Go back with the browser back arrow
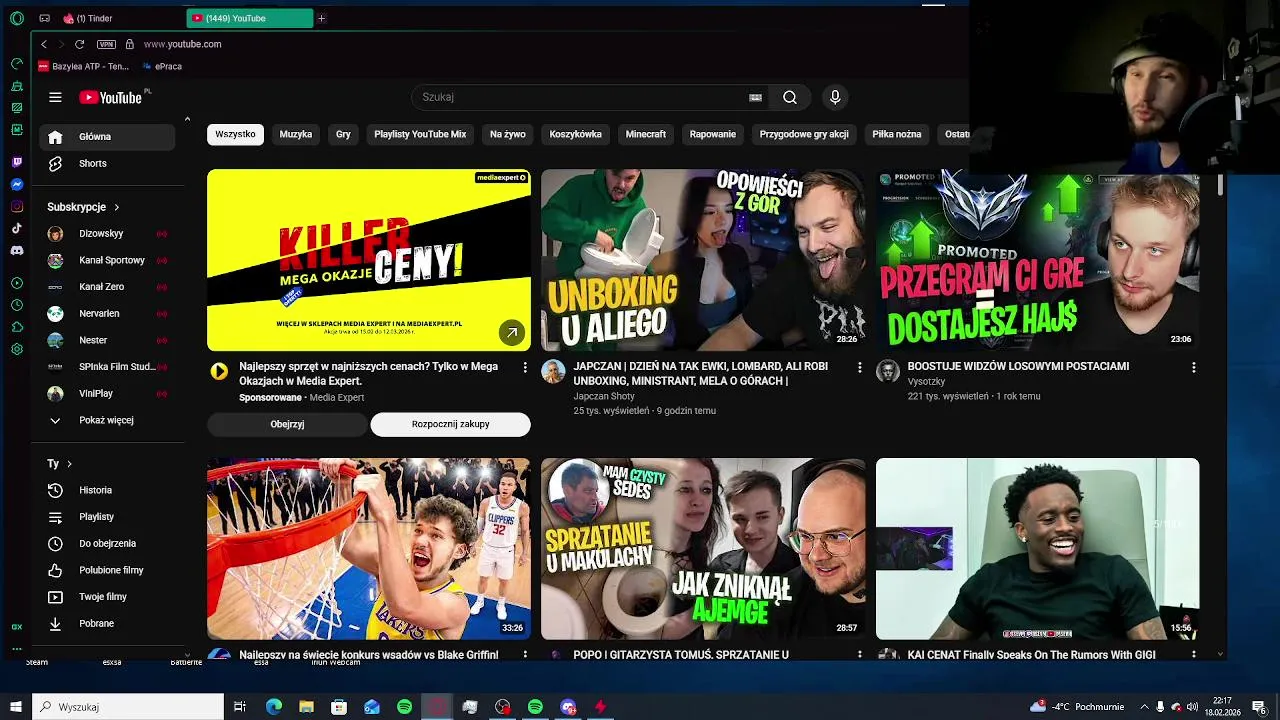 pyautogui.click(x=44, y=44)
